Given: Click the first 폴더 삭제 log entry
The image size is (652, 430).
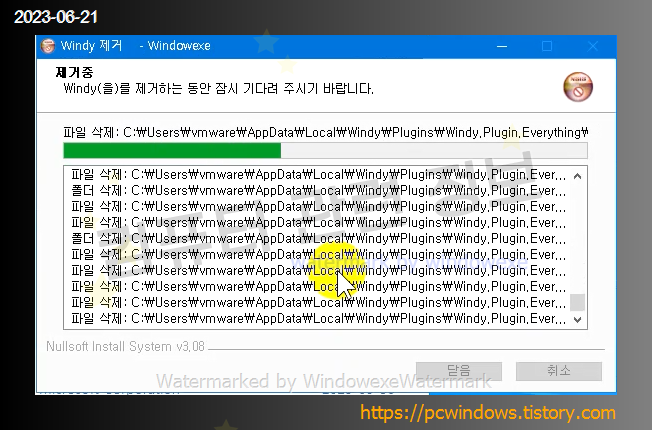Looking at the screenshot, I should pyautogui.click(x=319, y=191).
